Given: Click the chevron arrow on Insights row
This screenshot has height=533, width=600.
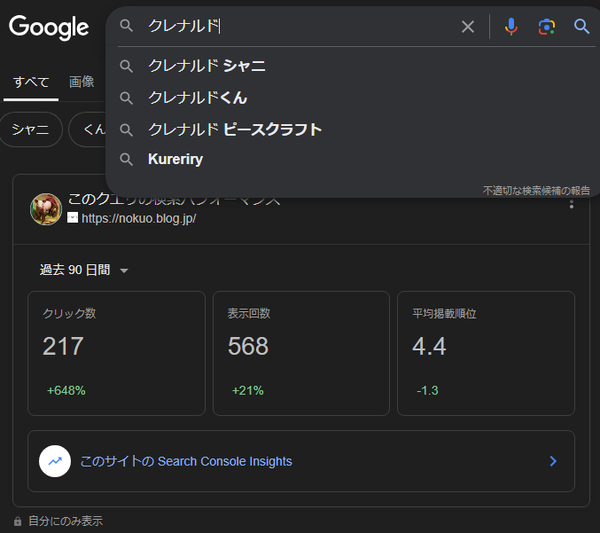Looking at the screenshot, I should click(x=553, y=461).
